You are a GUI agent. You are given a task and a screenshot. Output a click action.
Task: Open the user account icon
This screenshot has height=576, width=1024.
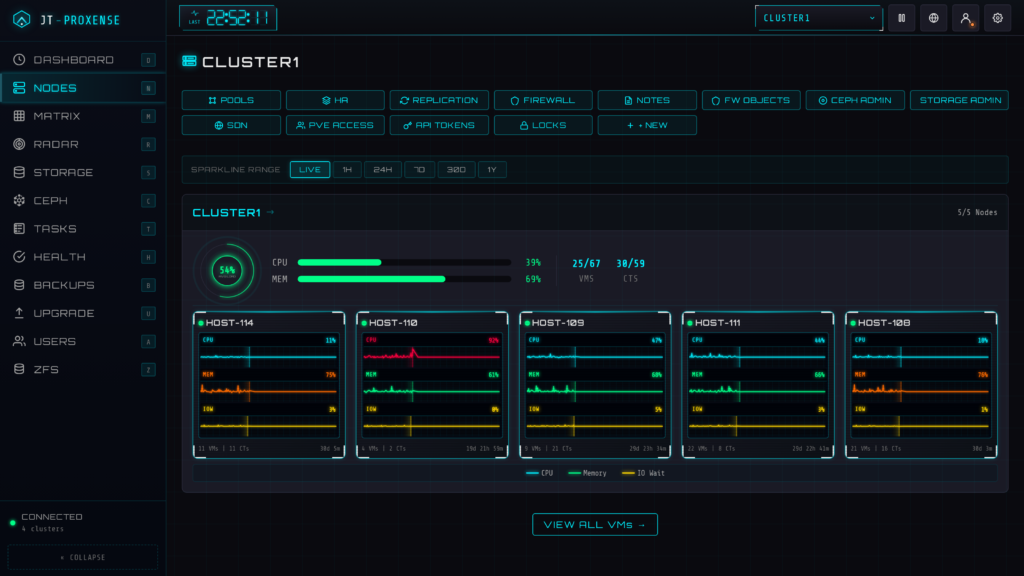click(965, 18)
